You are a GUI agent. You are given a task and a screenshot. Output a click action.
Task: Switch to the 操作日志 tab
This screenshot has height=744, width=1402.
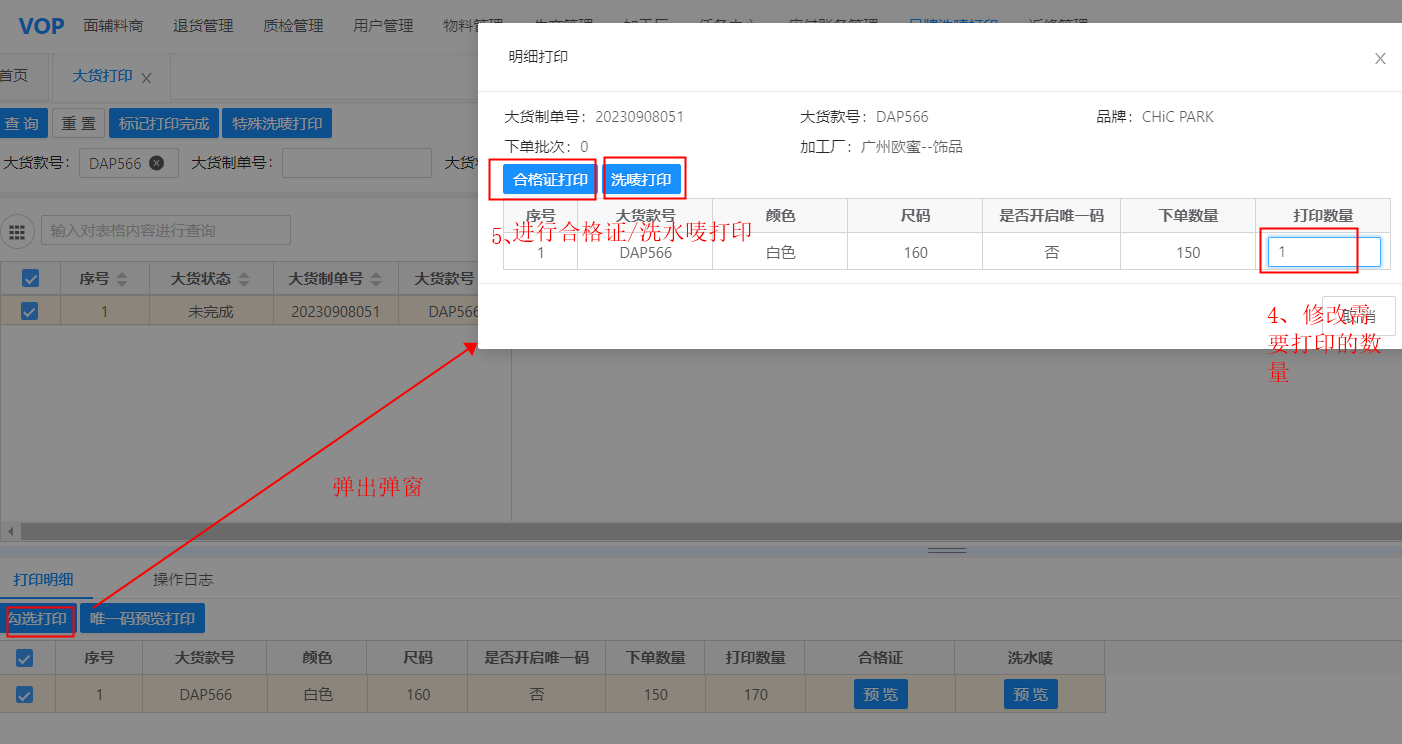tap(182, 579)
